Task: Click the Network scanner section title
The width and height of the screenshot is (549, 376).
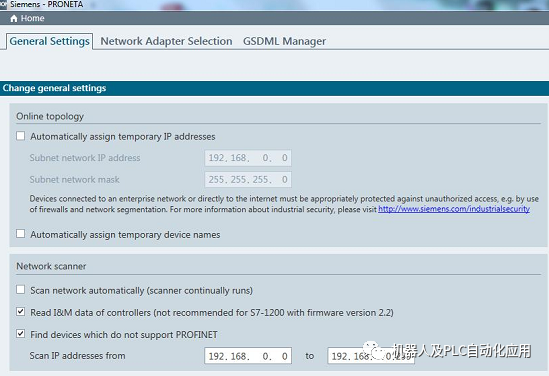Action: click(51, 266)
